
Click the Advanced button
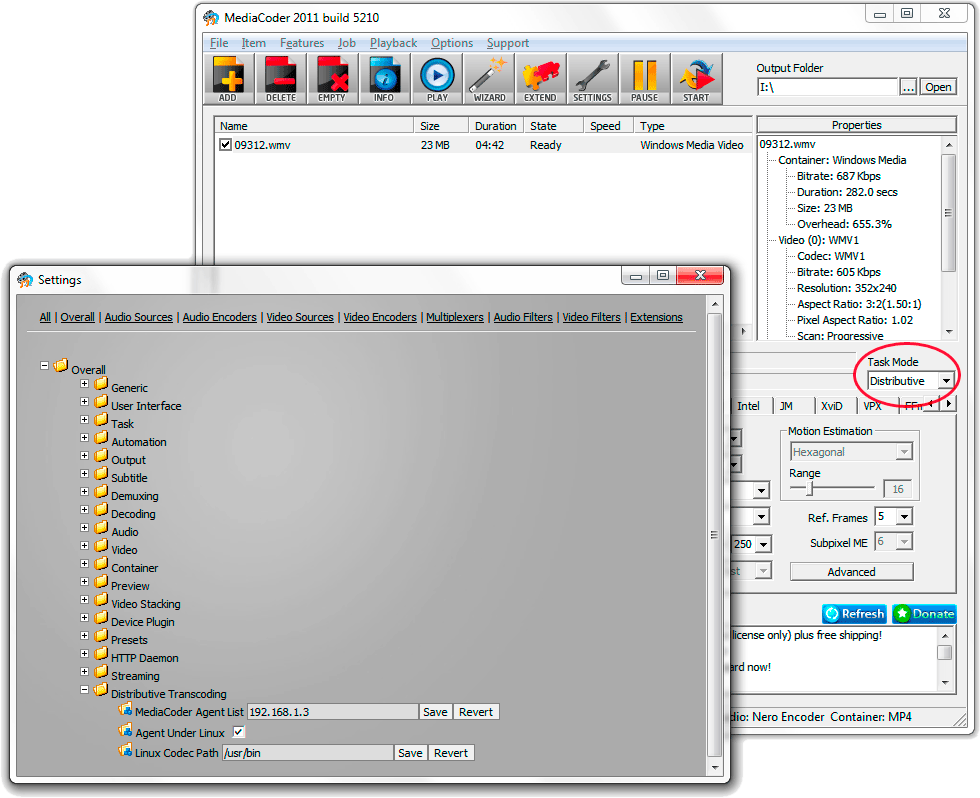point(851,572)
